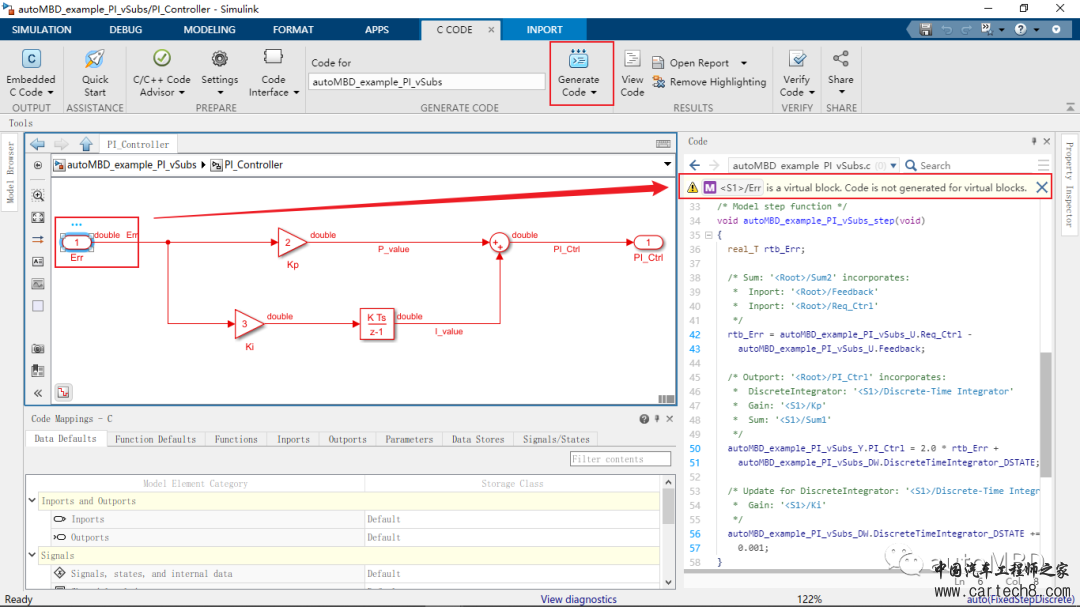The image size is (1080, 607).
Task: Open the Model Browser side panel
Action: 10,172
